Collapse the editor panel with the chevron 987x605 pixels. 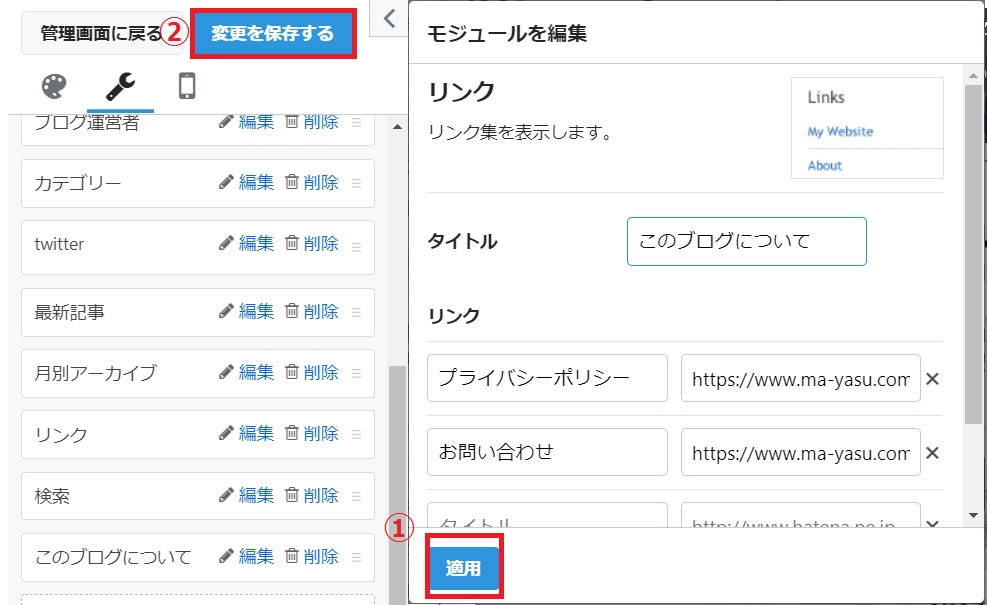pos(389,18)
